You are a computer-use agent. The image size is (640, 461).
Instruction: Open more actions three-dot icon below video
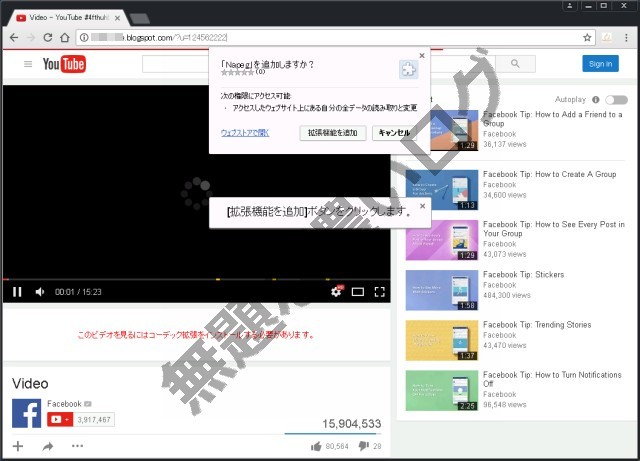77,446
